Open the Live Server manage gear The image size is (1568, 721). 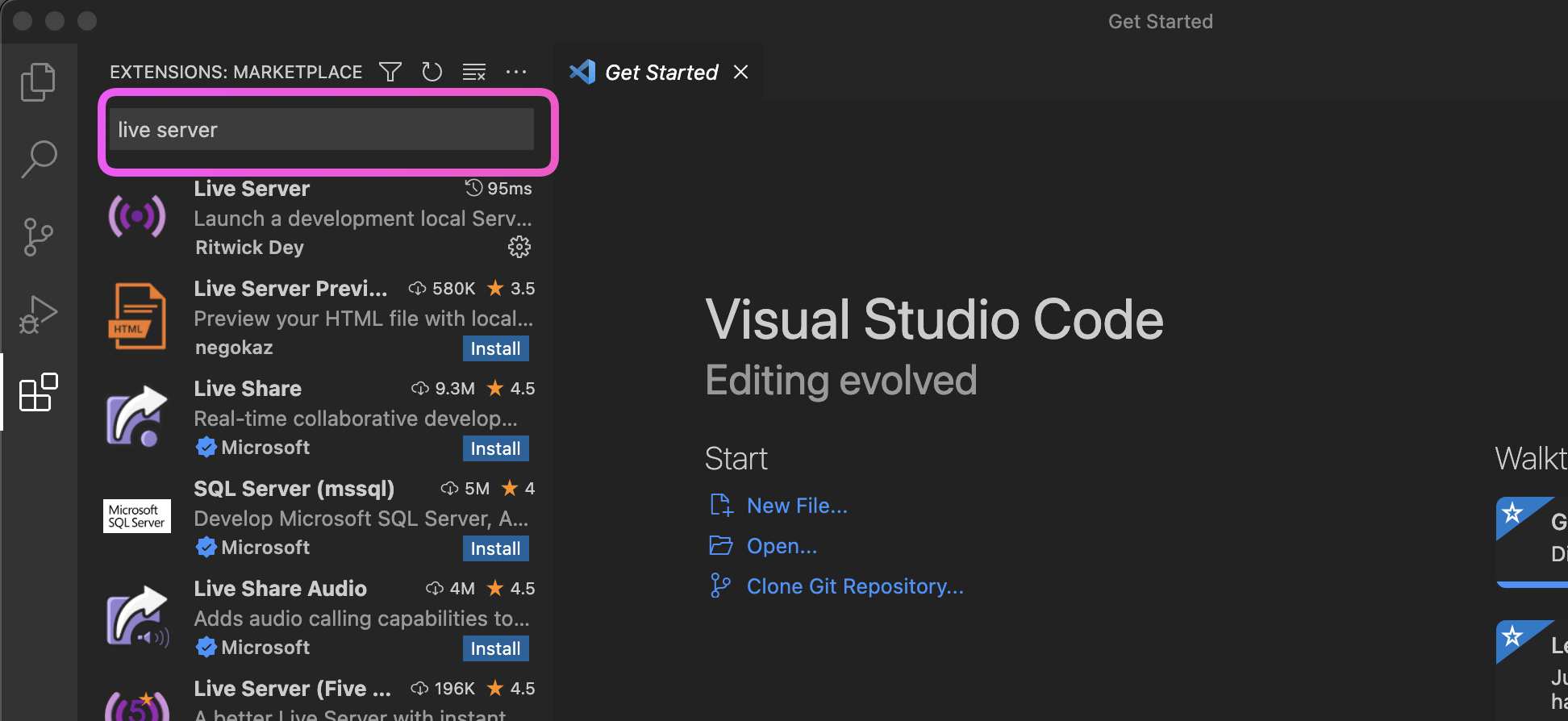[519, 247]
